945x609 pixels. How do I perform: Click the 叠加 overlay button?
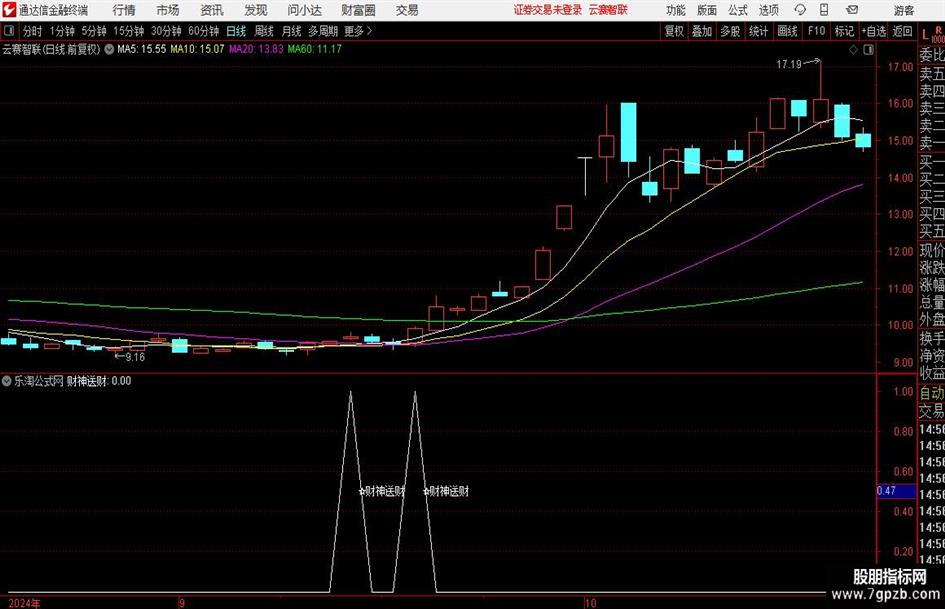pos(702,31)
